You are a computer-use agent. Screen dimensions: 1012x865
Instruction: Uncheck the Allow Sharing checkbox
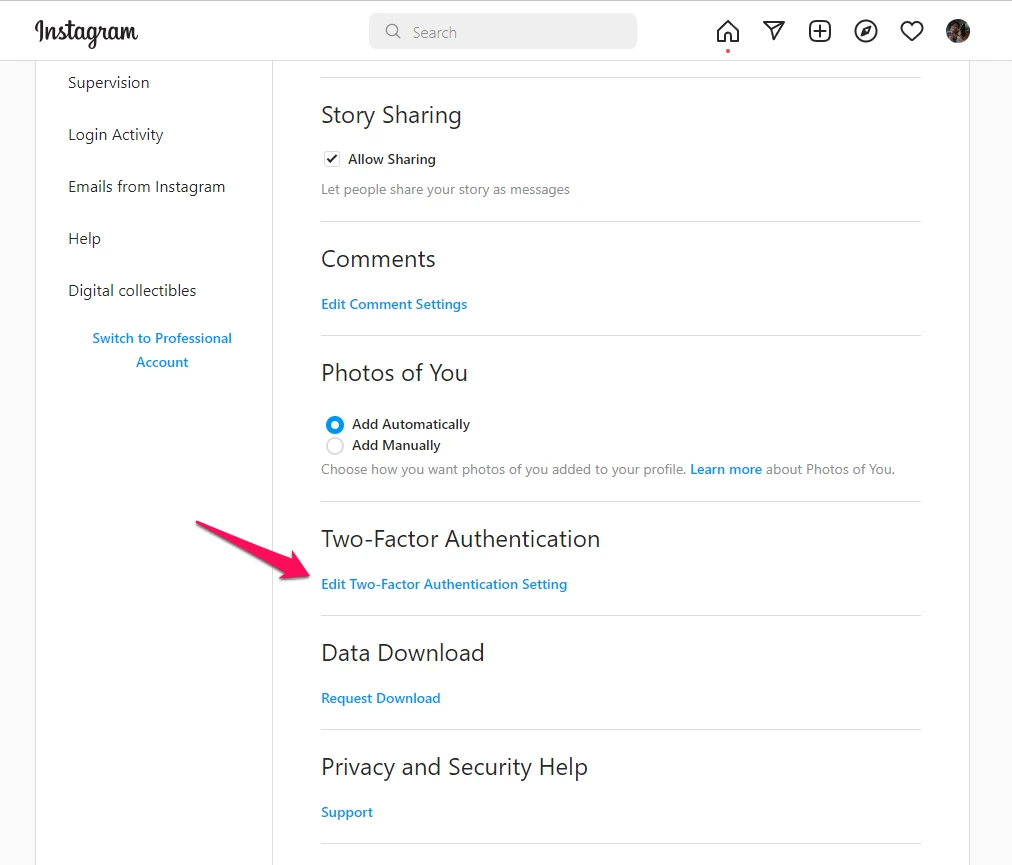(332, 159)
